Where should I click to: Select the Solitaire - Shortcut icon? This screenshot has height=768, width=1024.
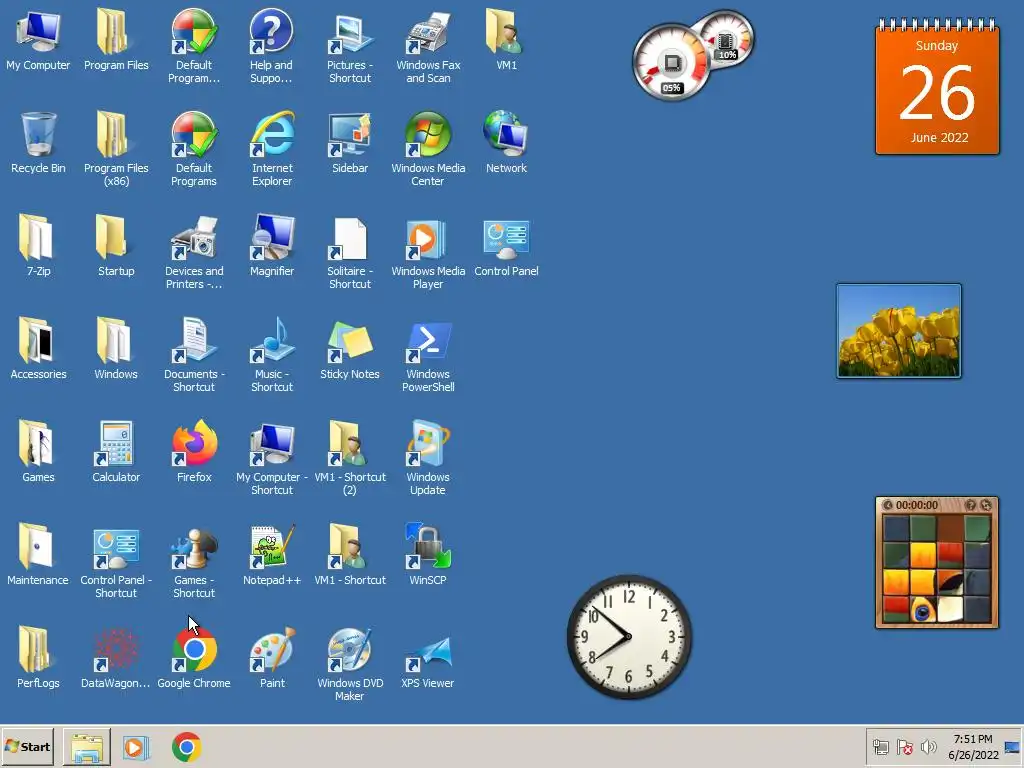tap(350, 253)
